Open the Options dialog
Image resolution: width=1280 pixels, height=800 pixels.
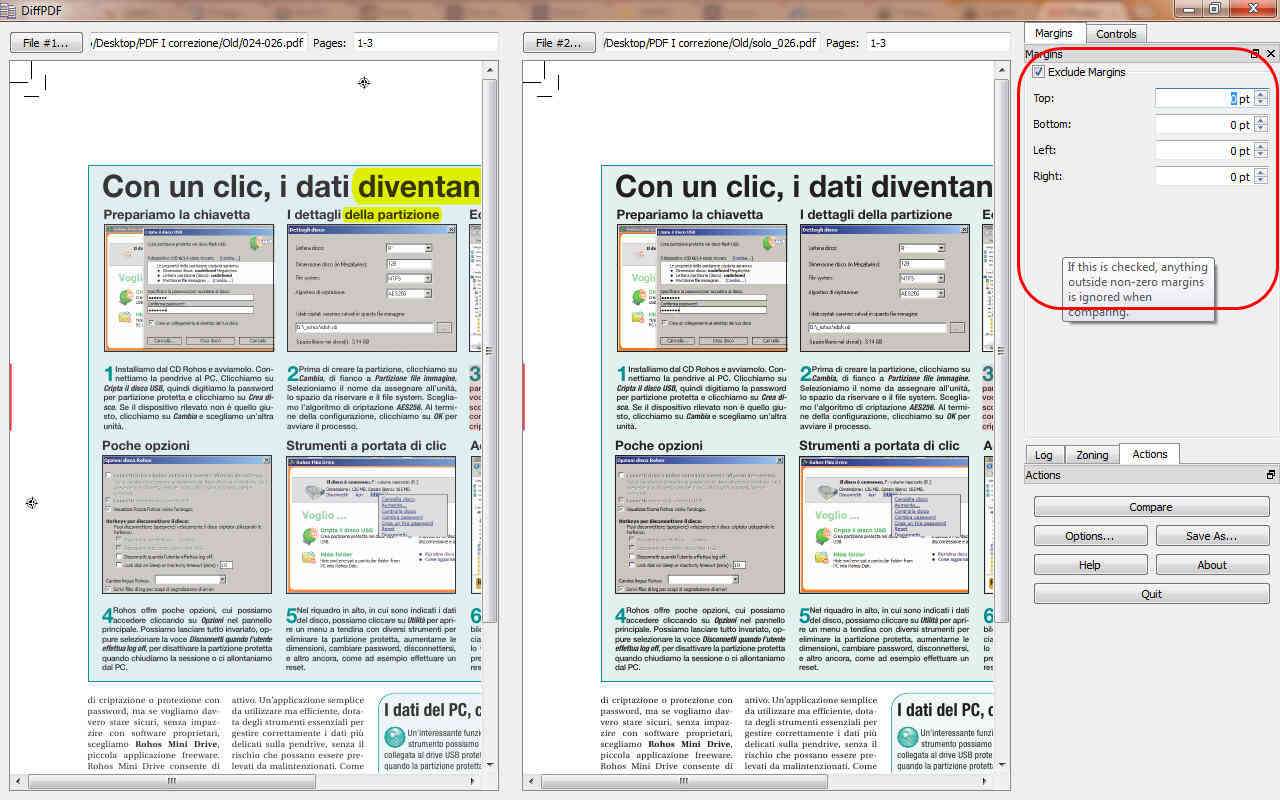pos(1090,536)
